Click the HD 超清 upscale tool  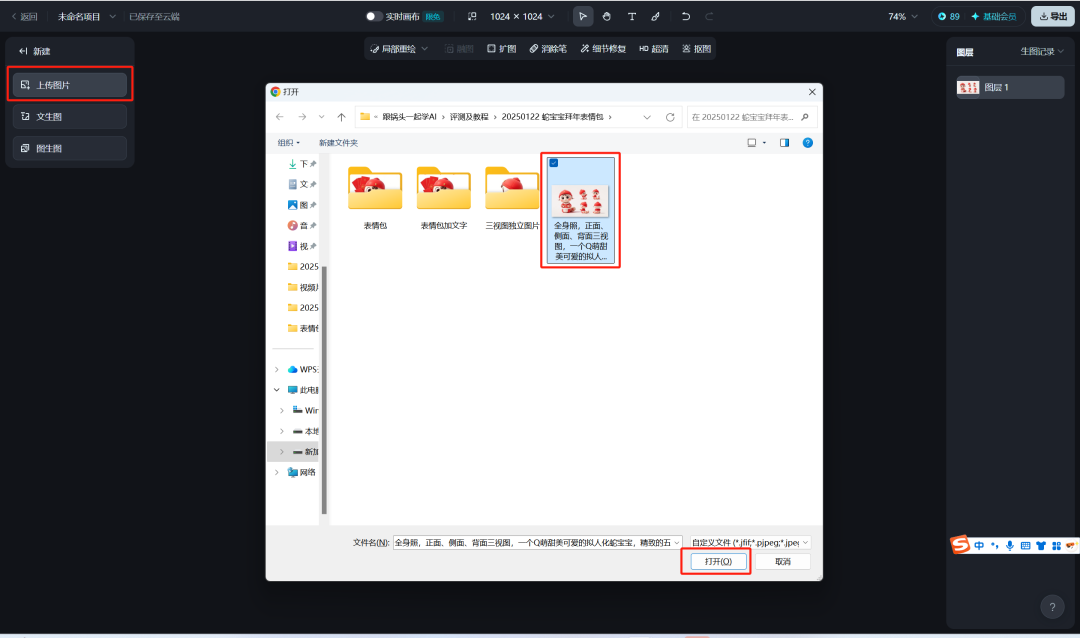coord(653,48)
